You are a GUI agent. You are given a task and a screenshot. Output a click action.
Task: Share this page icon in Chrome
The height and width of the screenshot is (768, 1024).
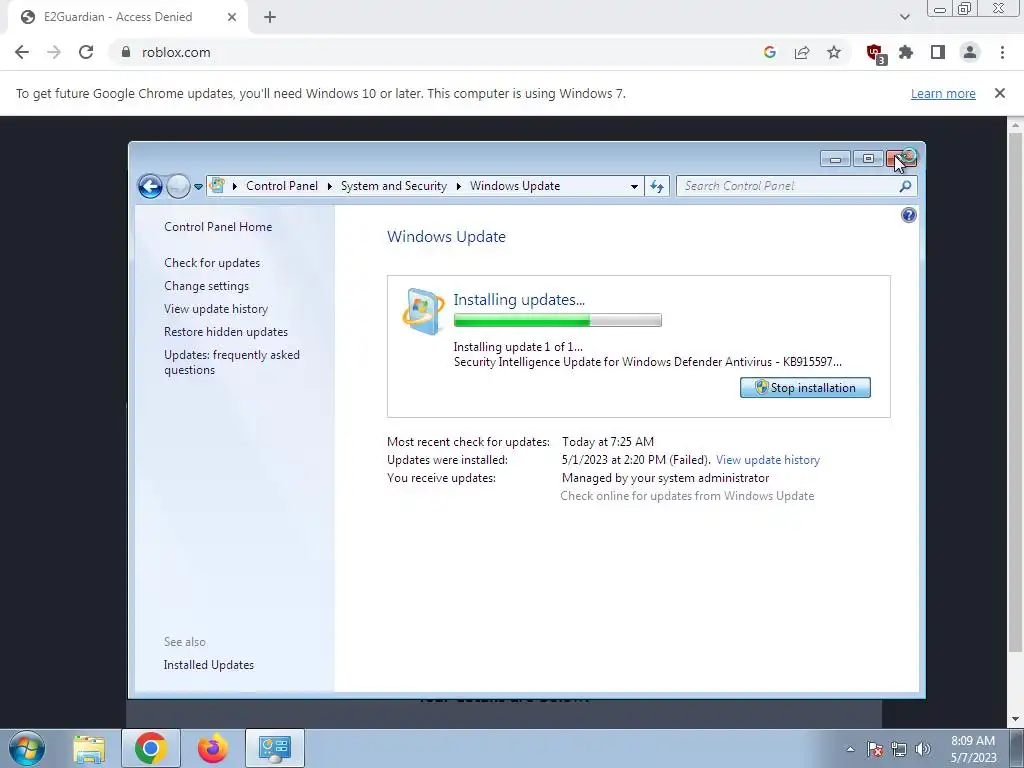click(802, 52)
